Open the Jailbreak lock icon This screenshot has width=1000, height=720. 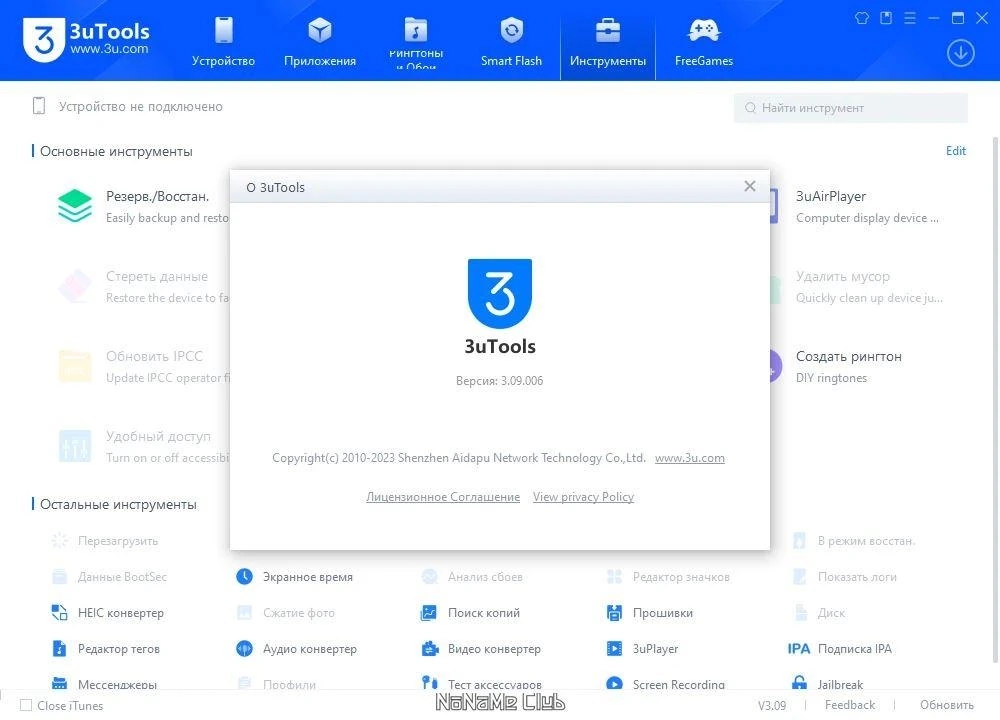coord(799,683)
